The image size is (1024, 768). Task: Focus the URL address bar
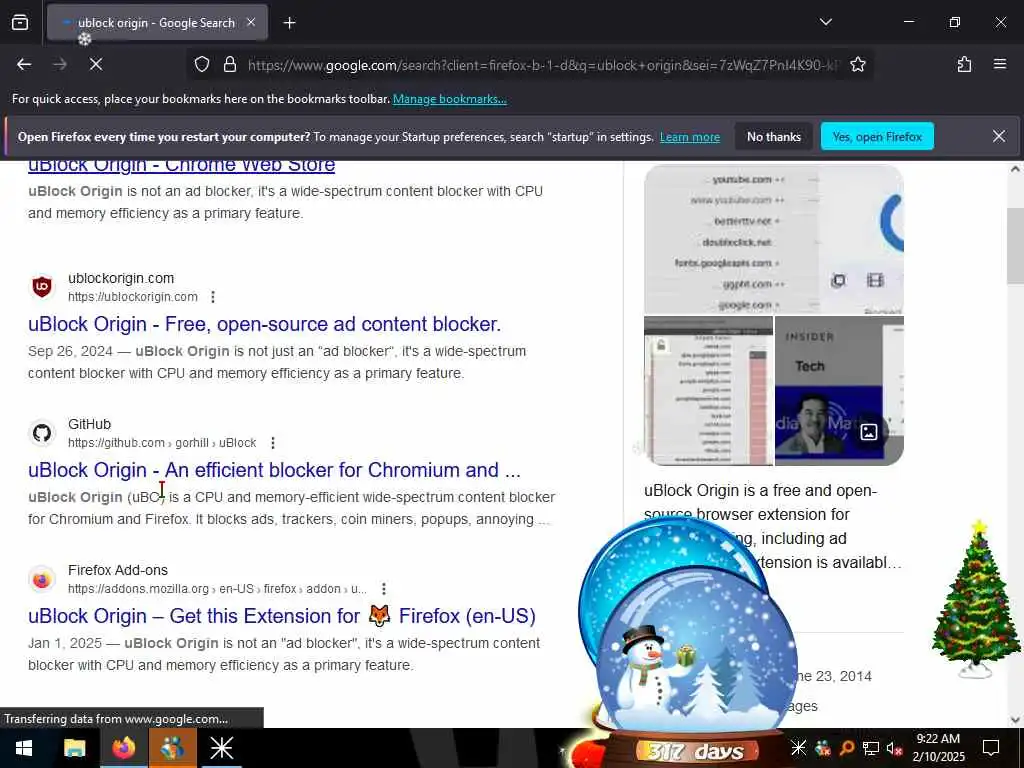coord(543,65)
